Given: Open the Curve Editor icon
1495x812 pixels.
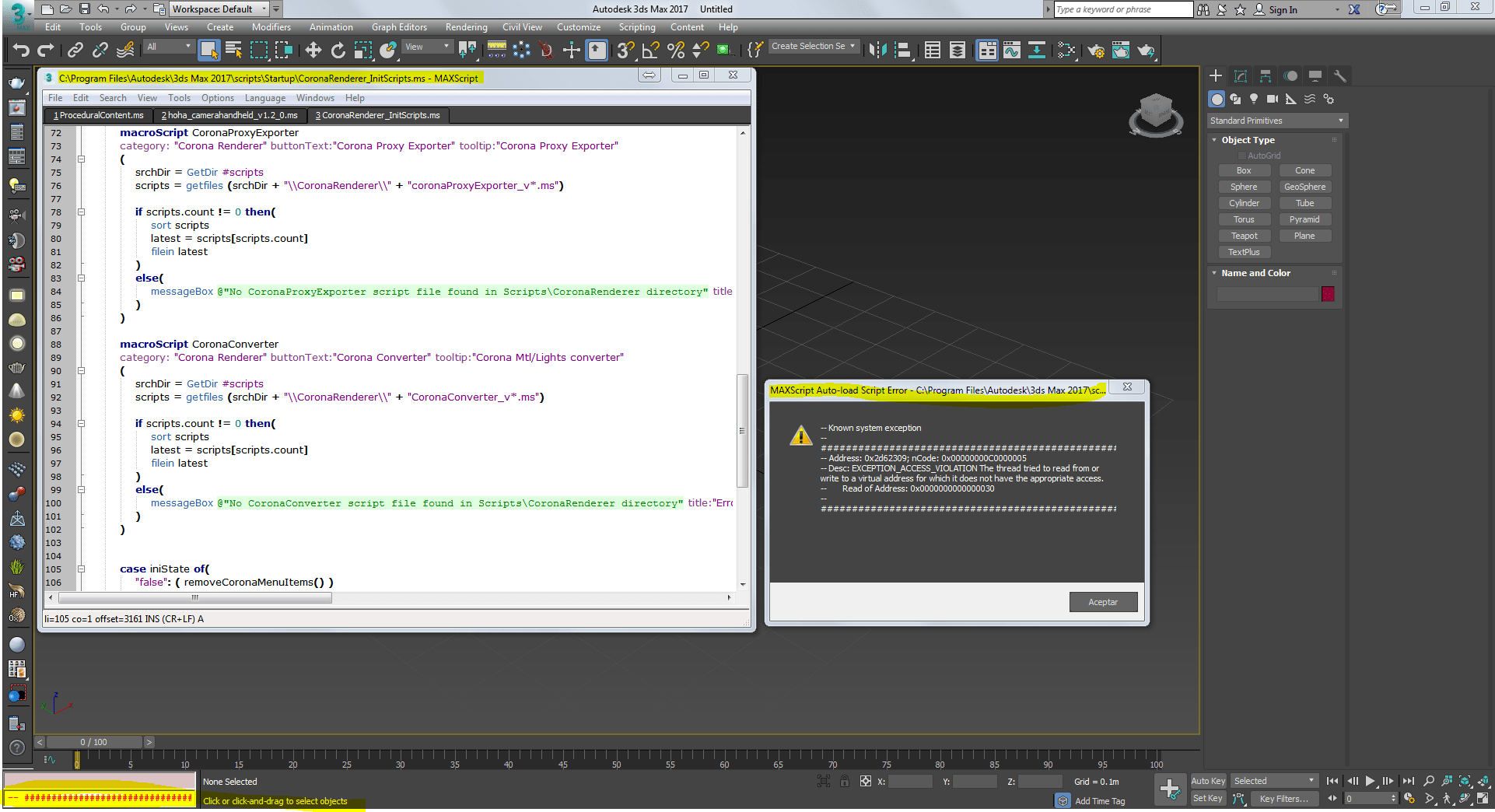Looking at the screenshot, I should [1011, 51].
